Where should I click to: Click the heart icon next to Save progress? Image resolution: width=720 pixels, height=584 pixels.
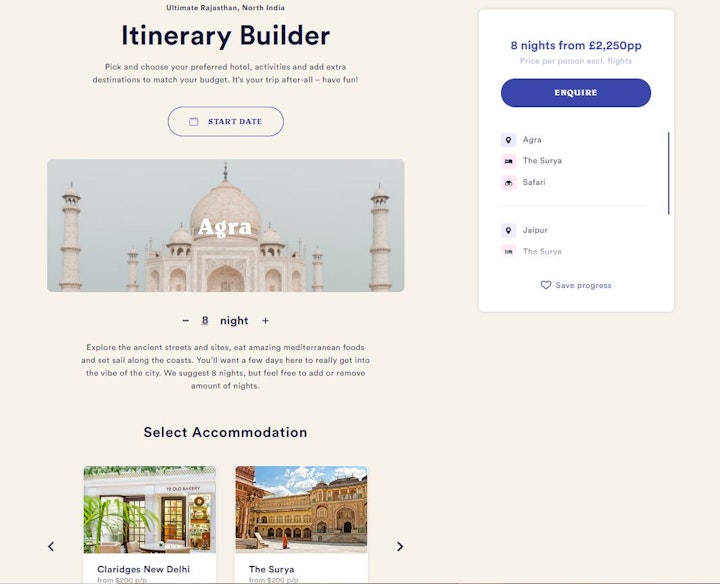(546, 285)
